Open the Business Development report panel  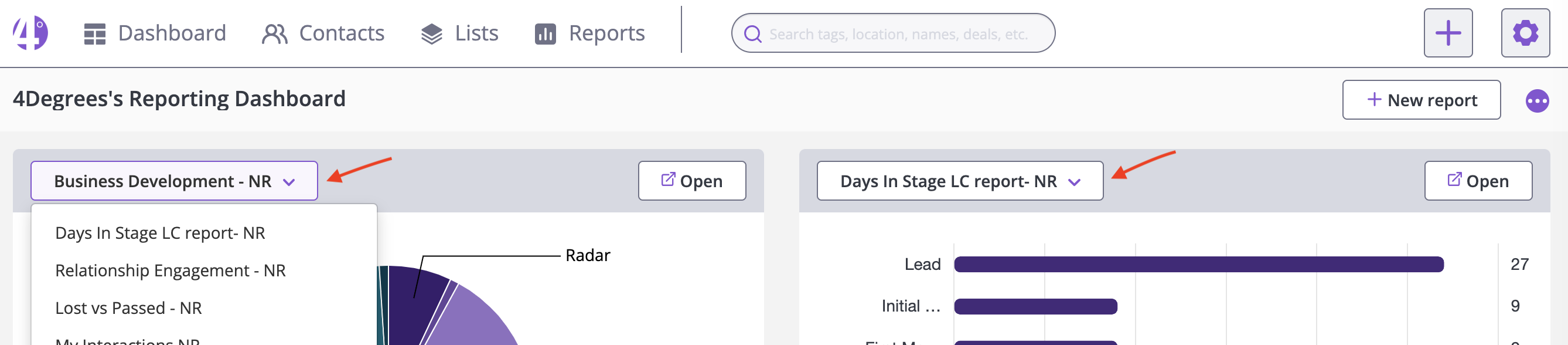(x=692, y=181)
